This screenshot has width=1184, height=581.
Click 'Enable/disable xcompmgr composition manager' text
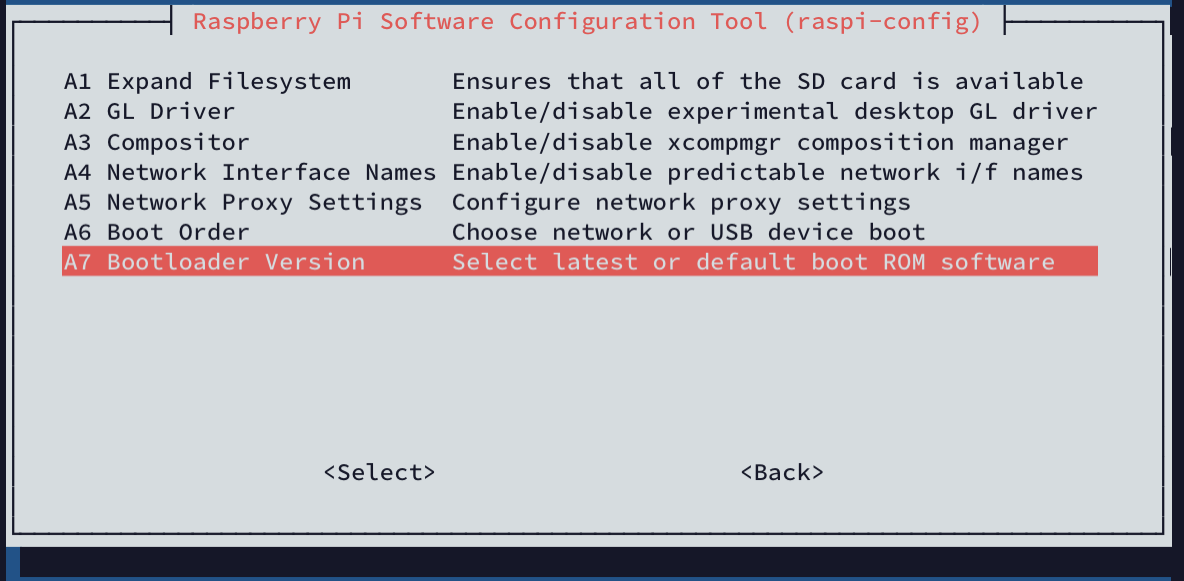point(760,142)
